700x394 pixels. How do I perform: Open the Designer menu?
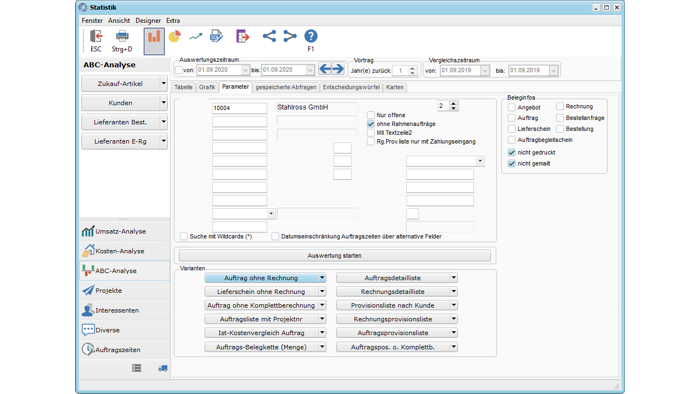[148, 21]
